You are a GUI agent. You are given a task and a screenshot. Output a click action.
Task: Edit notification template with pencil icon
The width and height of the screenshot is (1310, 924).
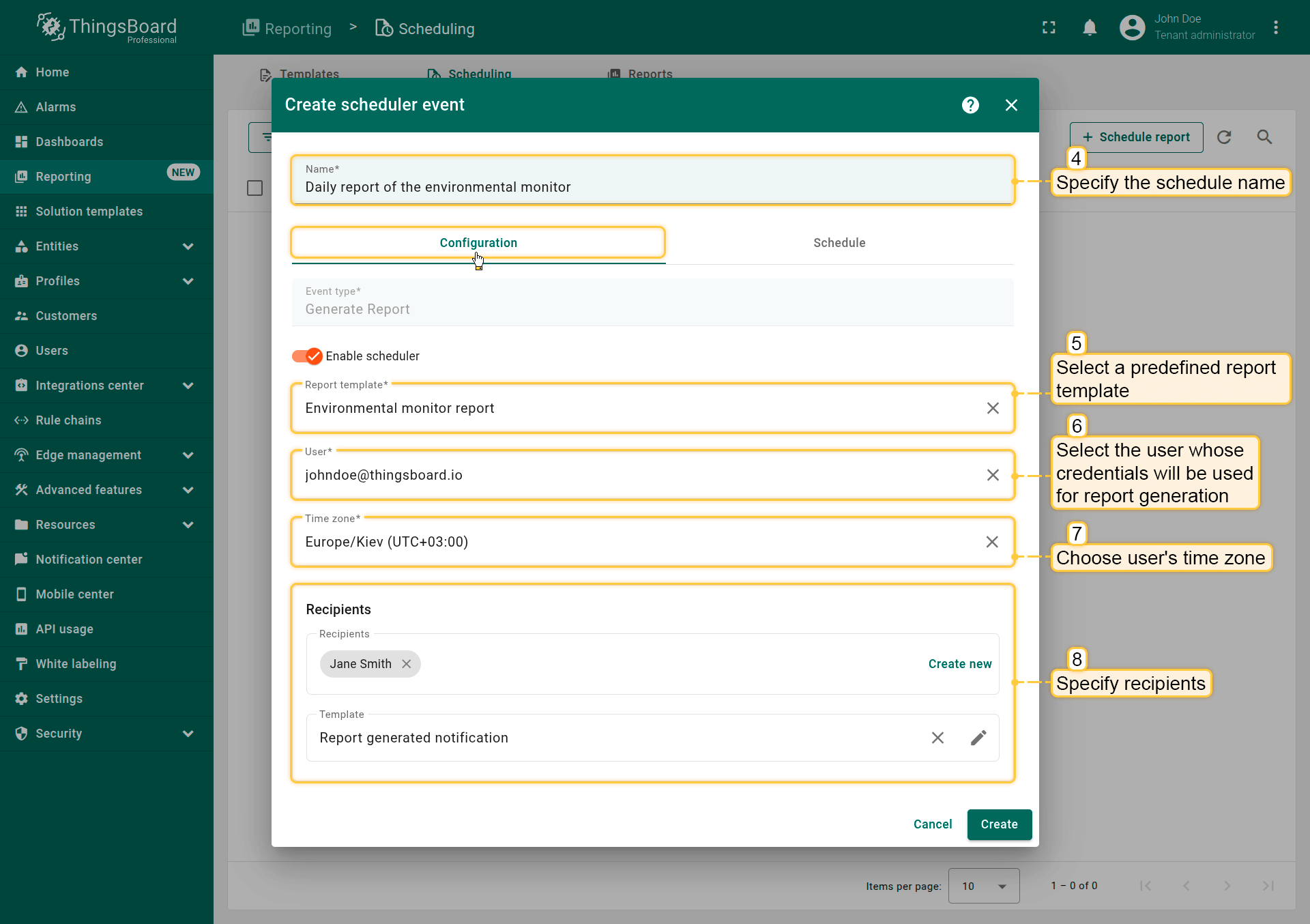click(x=978, y=738)
